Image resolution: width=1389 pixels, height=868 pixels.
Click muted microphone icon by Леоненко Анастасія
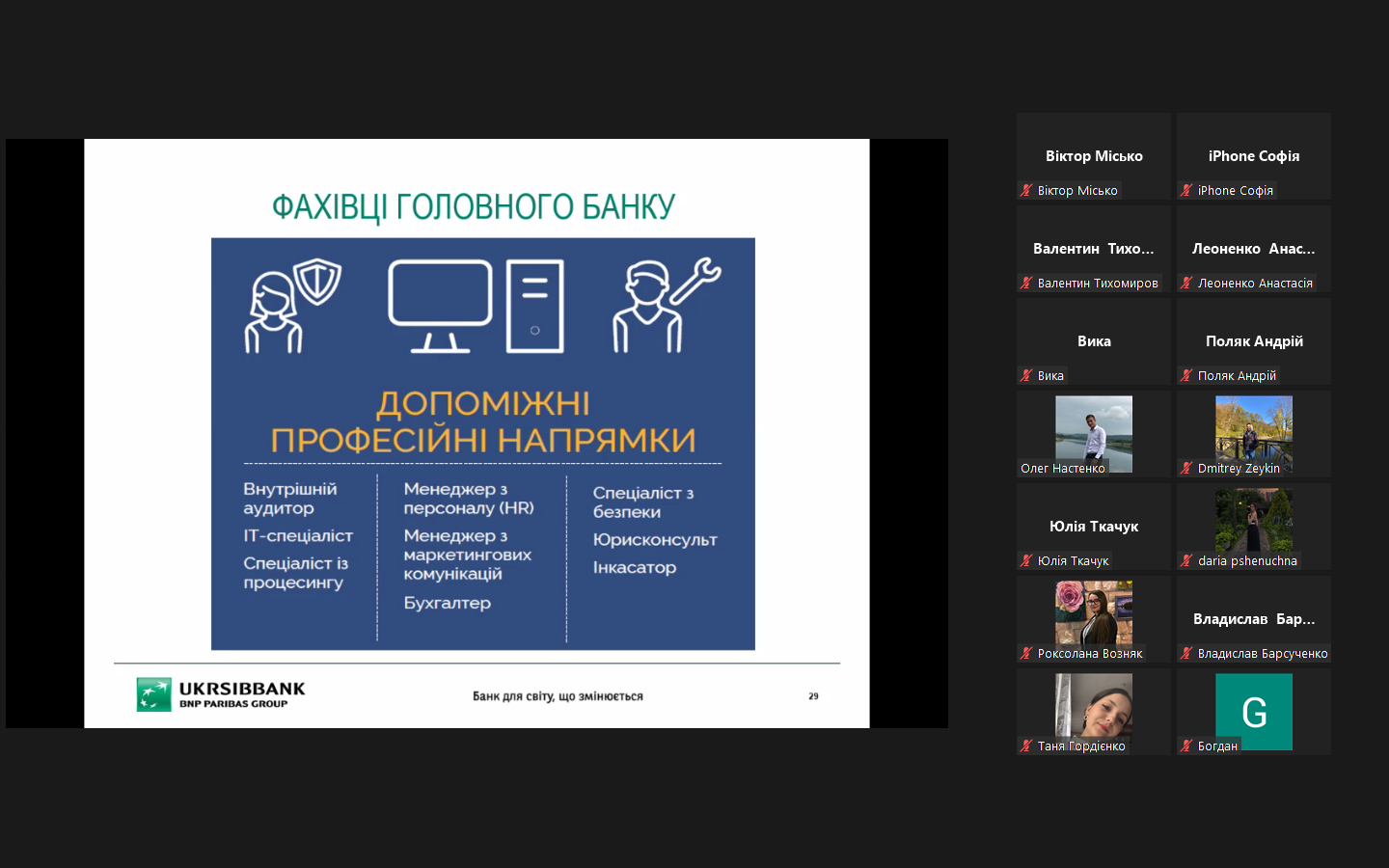(x=1186, y=284)
